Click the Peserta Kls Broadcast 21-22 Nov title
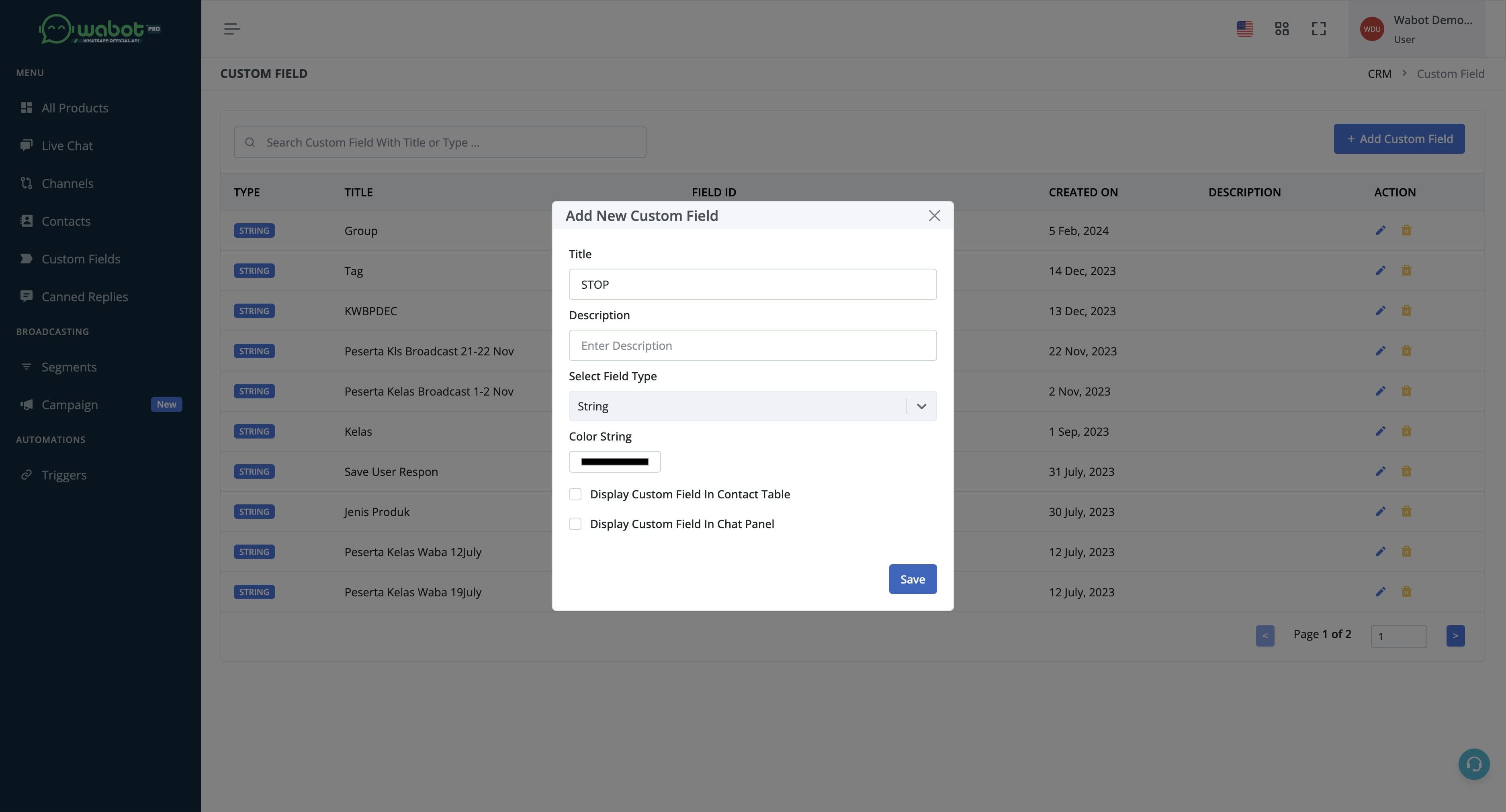The image size is (1506, 812). 429,351
